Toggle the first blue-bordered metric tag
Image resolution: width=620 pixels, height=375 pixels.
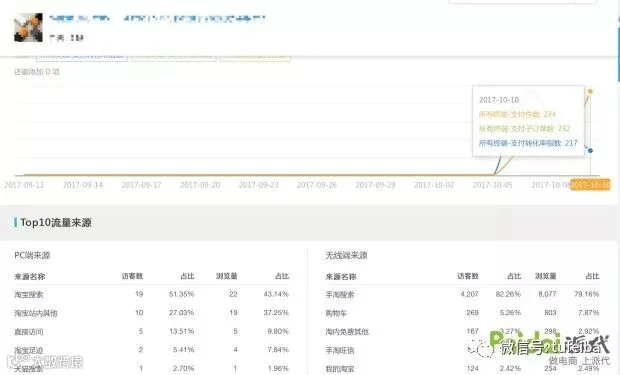tap(82, 57)
